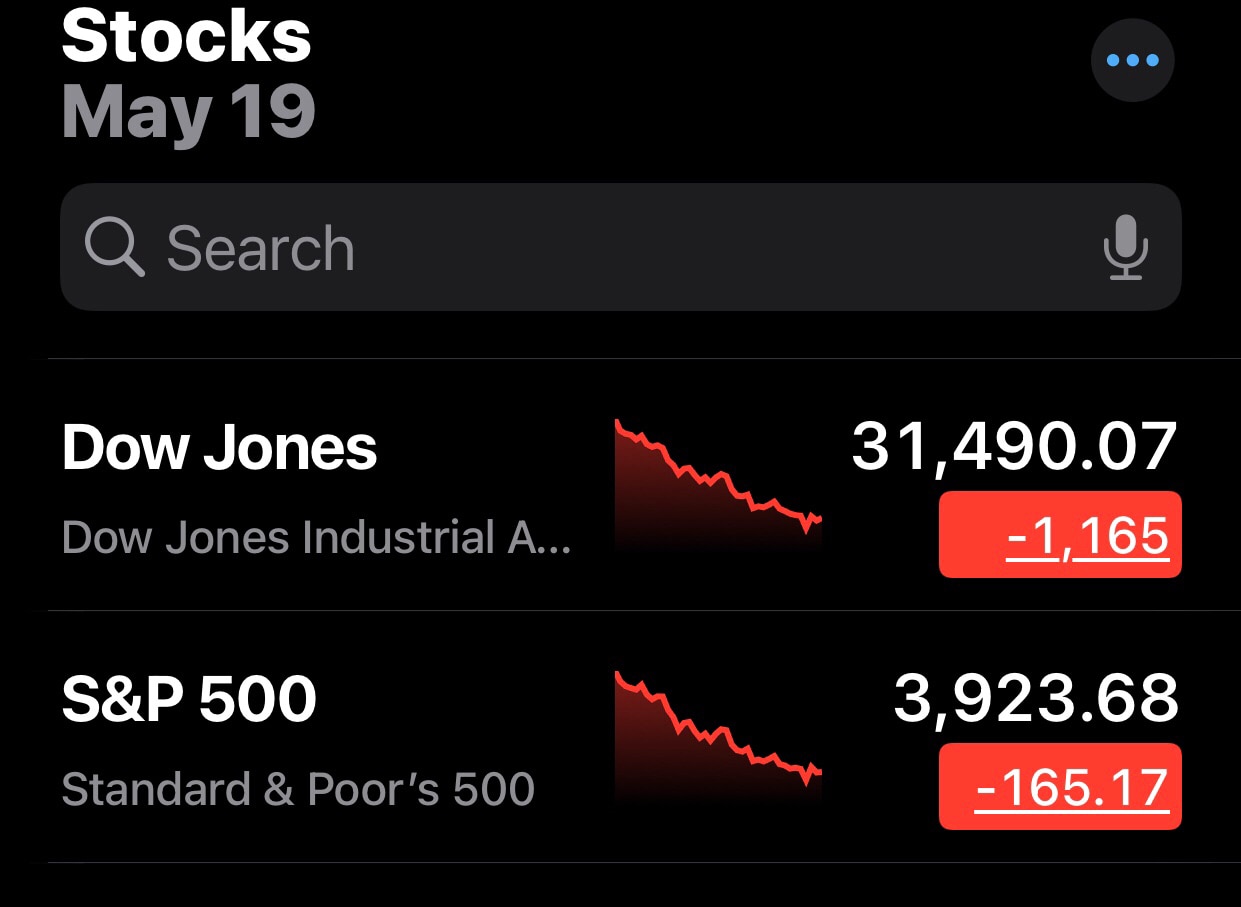The image size is (1241, 907).
Task: Select the Dow Jones watchlist row
Action: point(400,485)
